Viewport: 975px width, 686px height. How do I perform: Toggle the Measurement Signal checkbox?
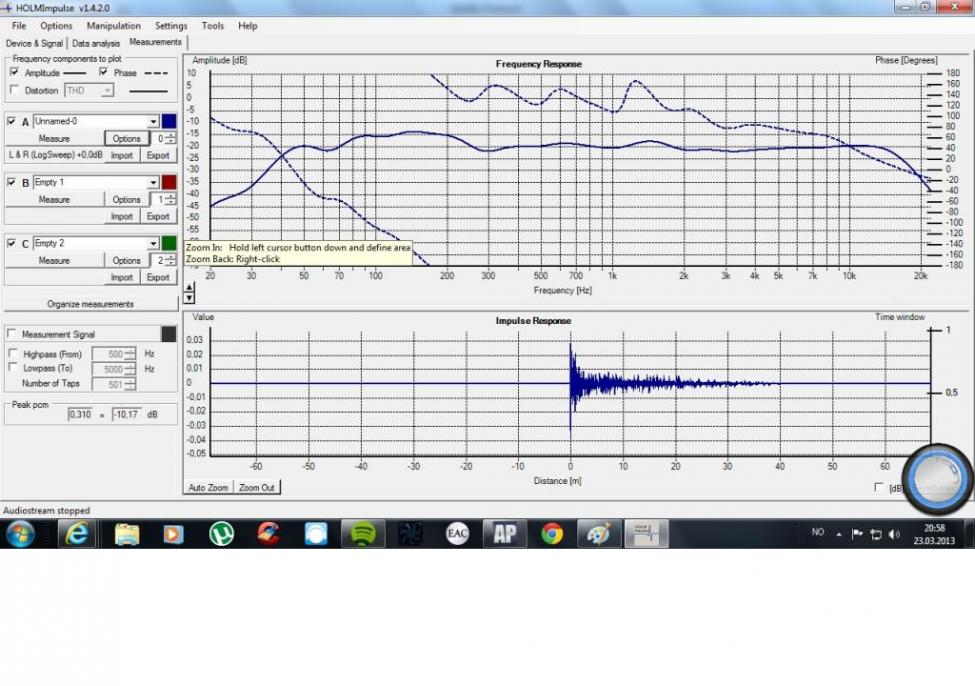[x=12, y=334]
